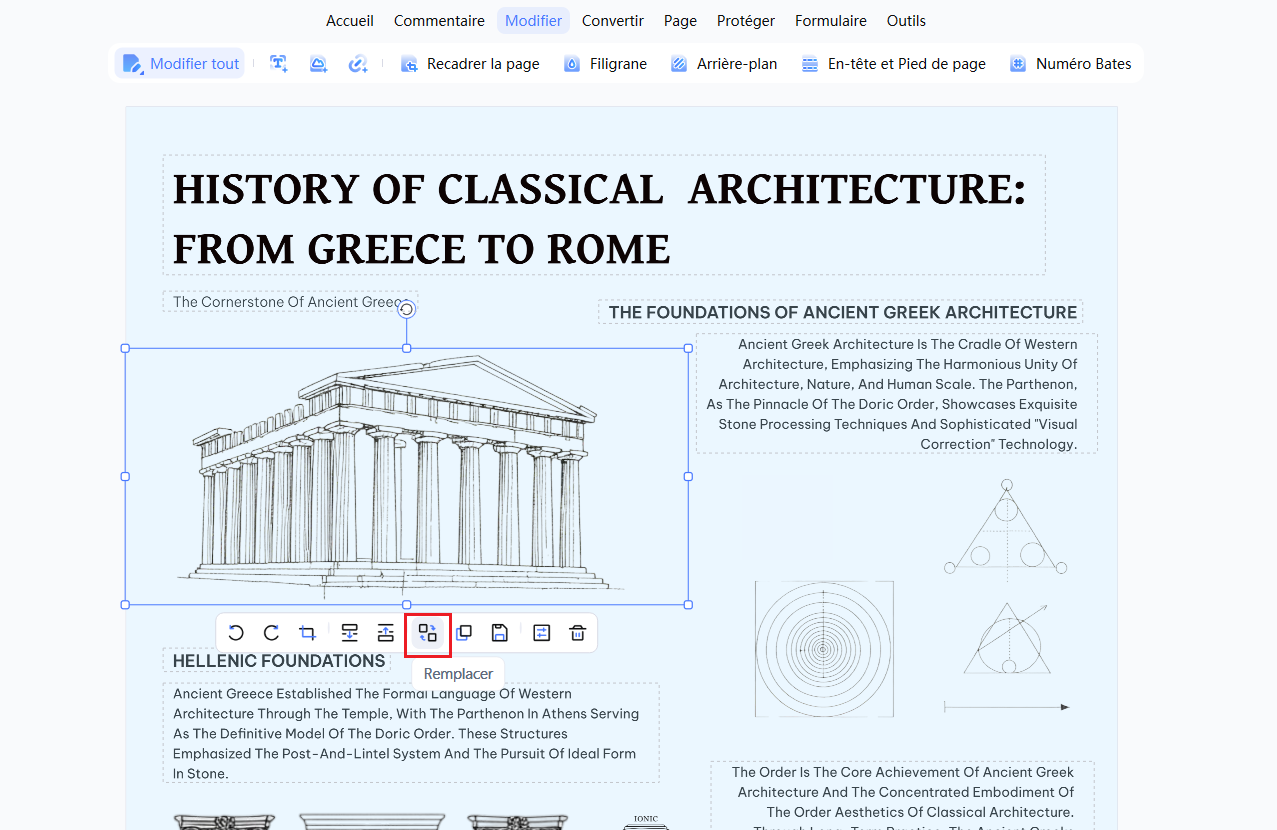Open the Convertir tab
1277x830 pixels.
point(613,21)
